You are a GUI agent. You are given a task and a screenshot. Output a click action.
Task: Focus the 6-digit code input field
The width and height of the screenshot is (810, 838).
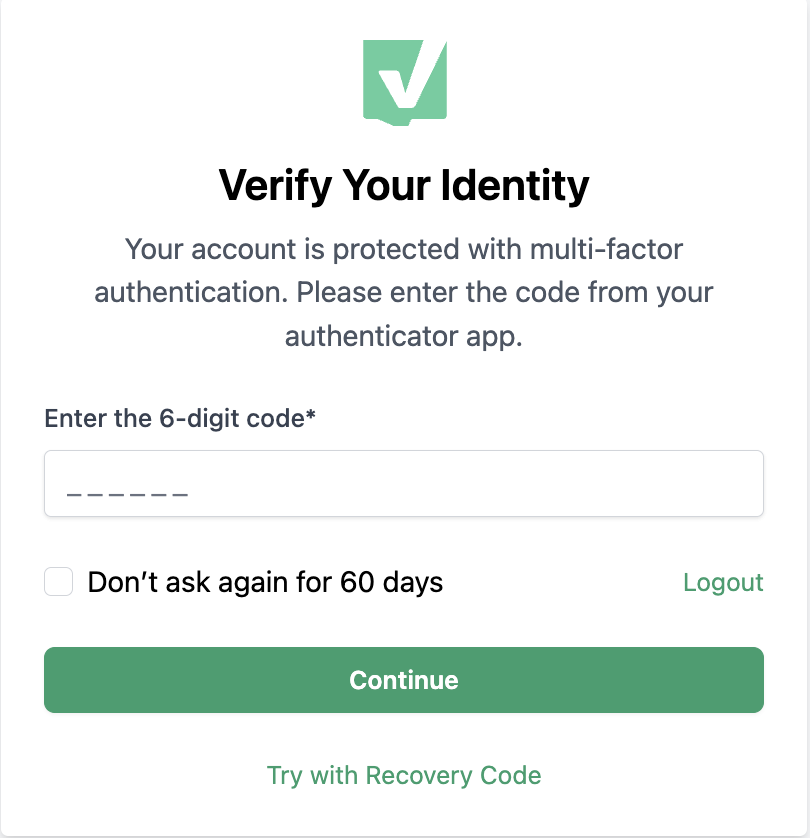pos(404,483)
